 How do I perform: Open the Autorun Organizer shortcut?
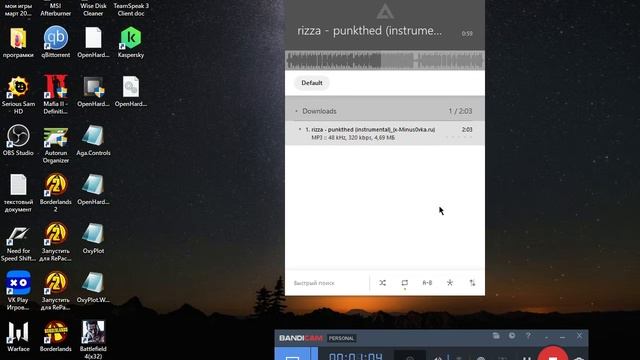56,144
